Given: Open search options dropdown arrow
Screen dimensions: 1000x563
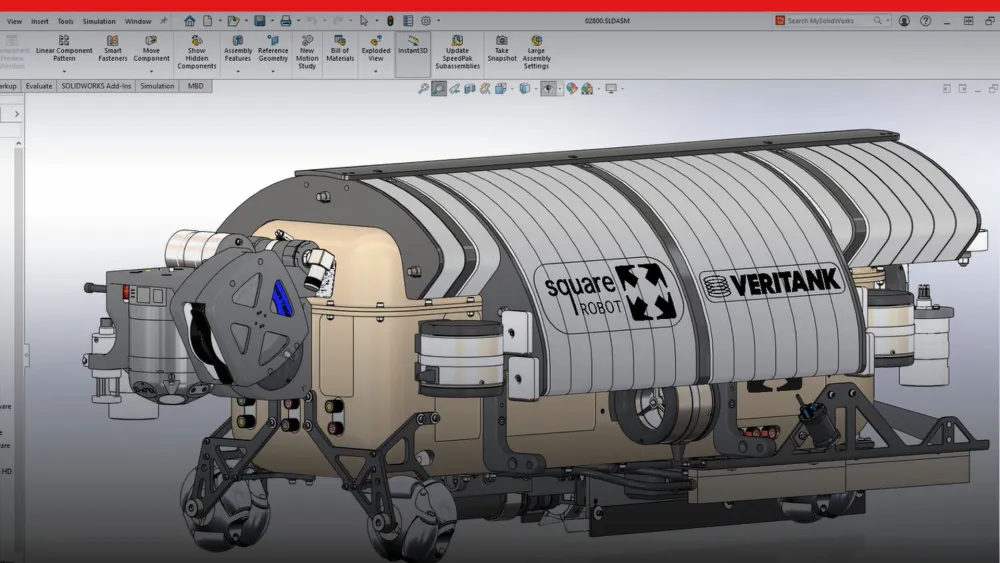Looking at the screenshot, I should (888, 21).
